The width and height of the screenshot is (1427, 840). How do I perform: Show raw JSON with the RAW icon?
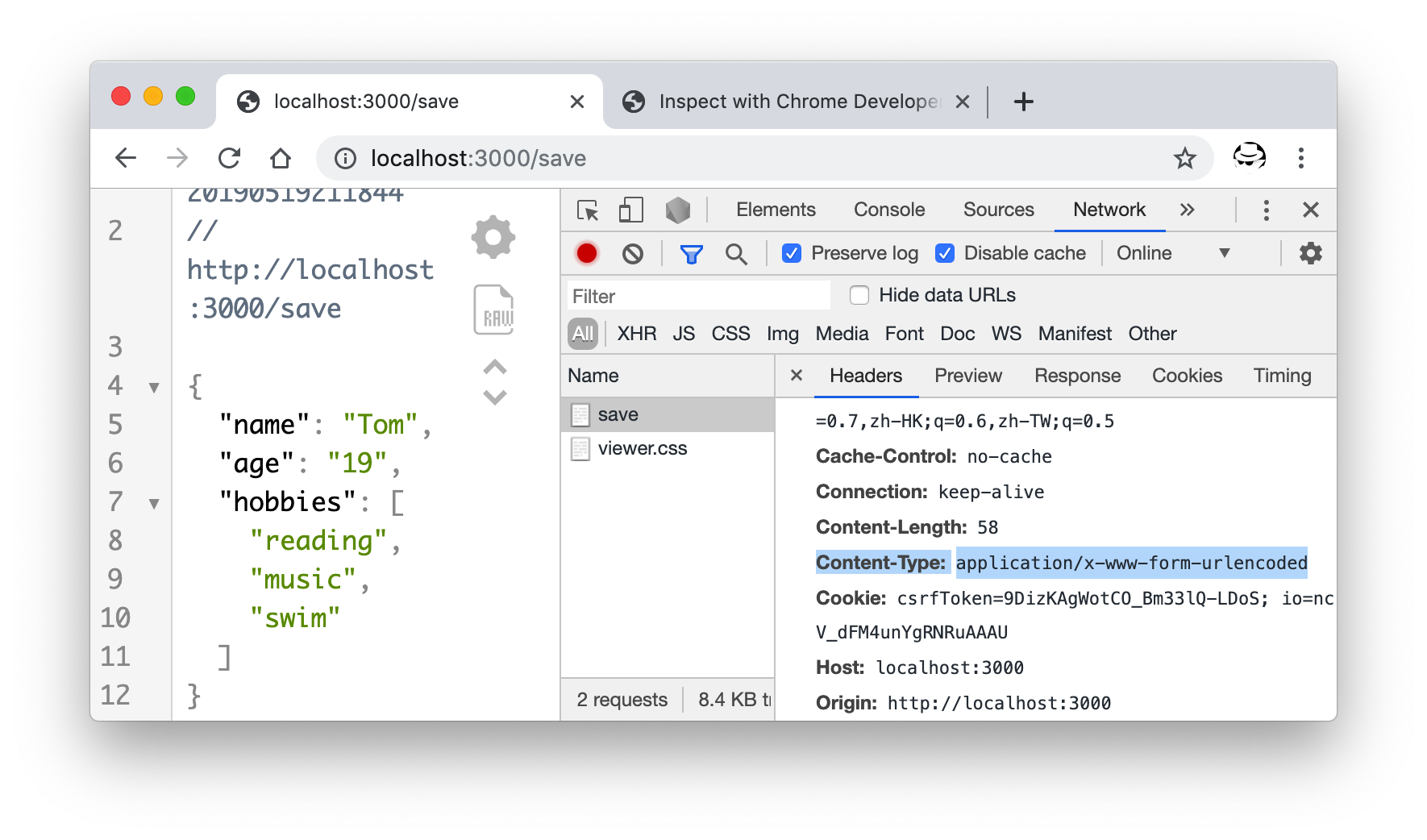[x=493, y=310]
